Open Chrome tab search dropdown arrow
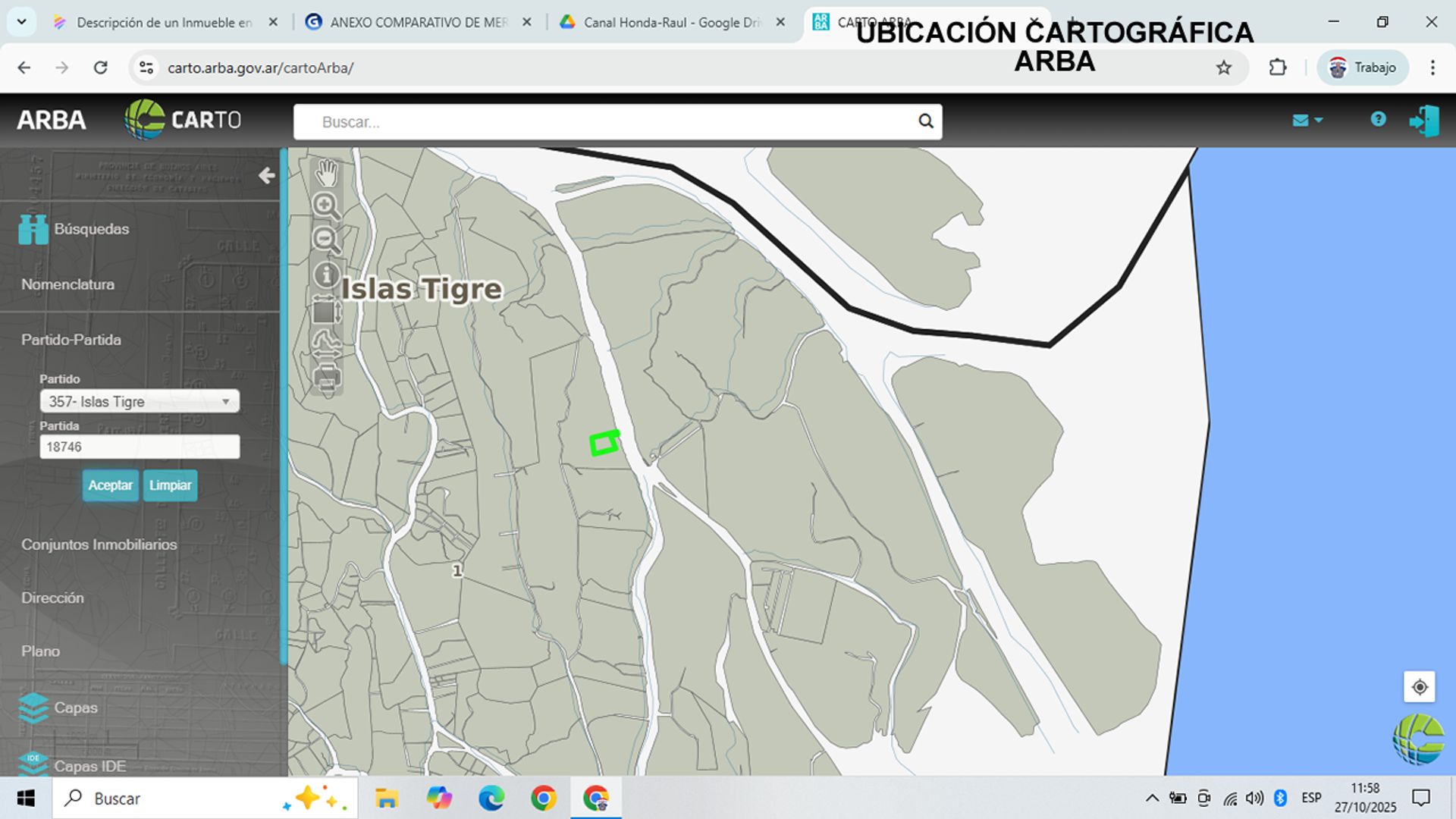The image size is (1456, 819). click(x=22, y=22)
